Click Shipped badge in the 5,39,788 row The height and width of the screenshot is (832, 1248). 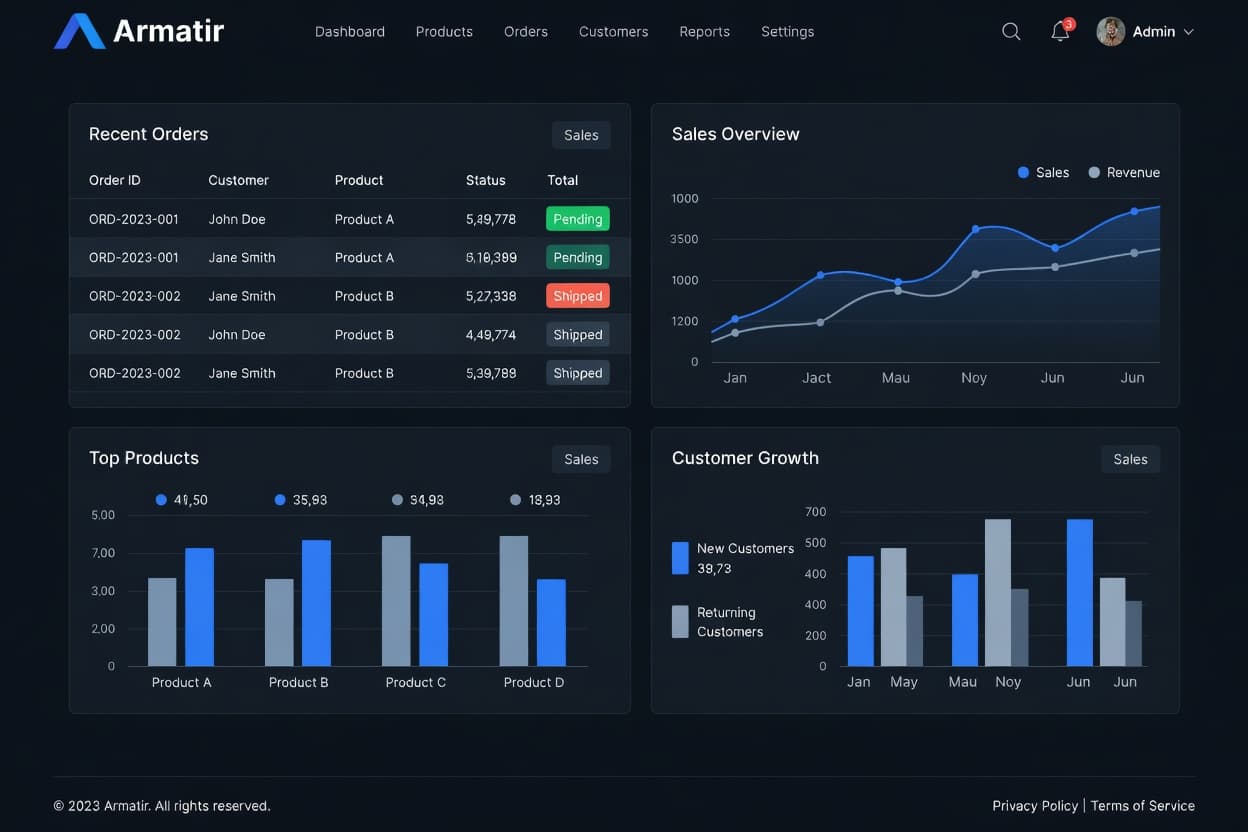pos(578,373)
